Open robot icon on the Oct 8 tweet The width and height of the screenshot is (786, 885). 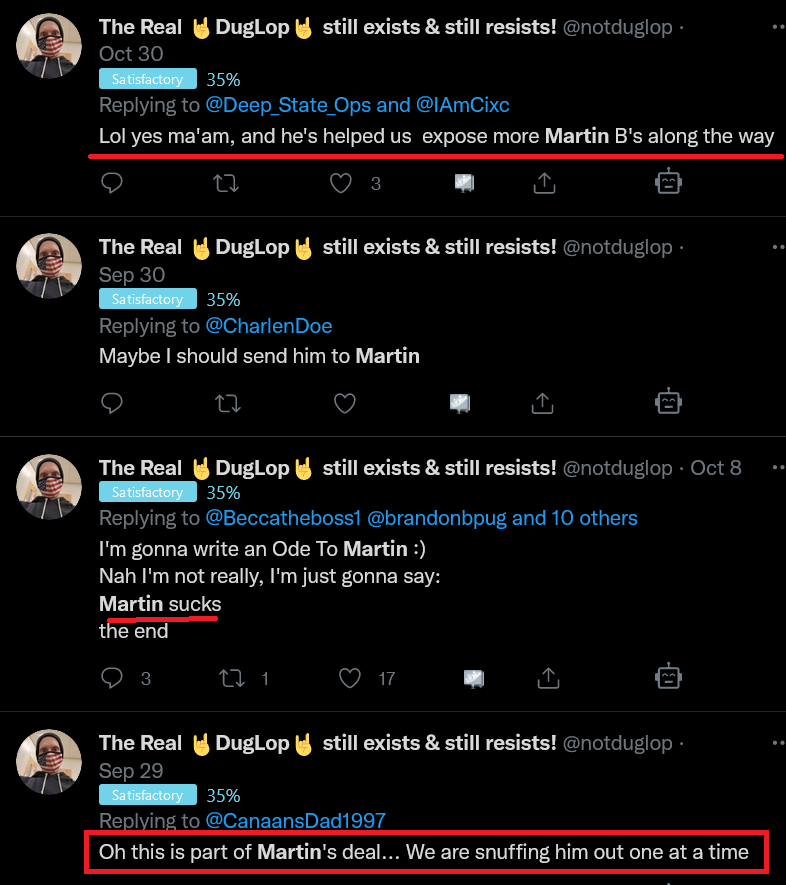coord(669,677)
